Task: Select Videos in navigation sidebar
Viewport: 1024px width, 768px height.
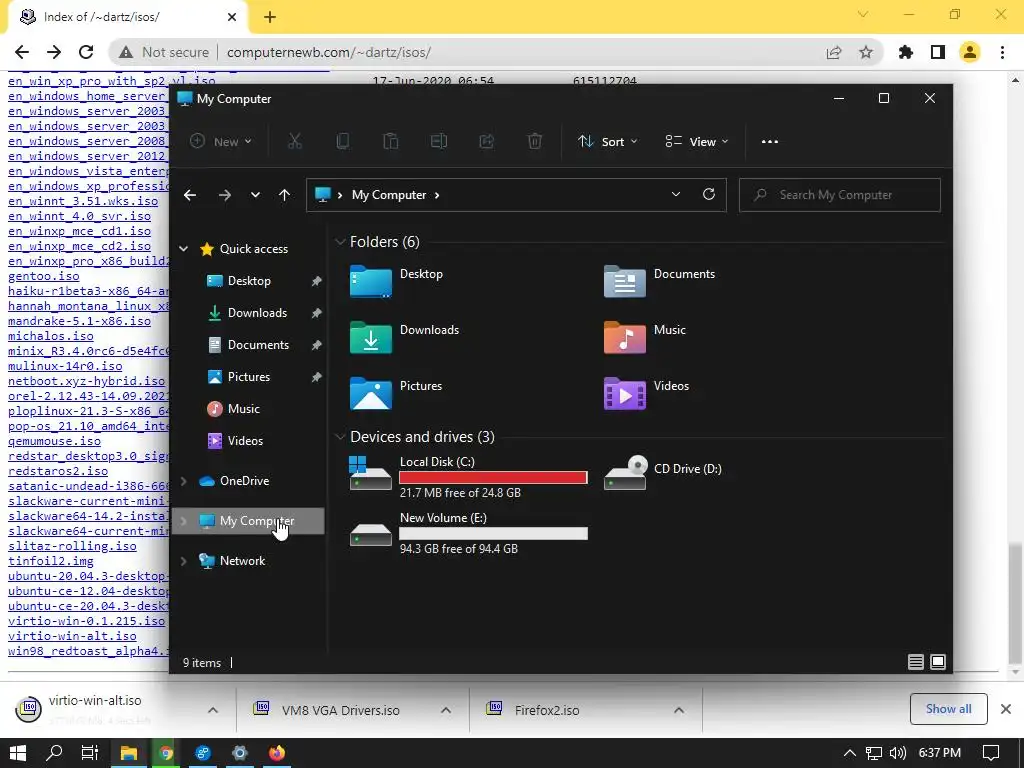Action: point(246,441)
